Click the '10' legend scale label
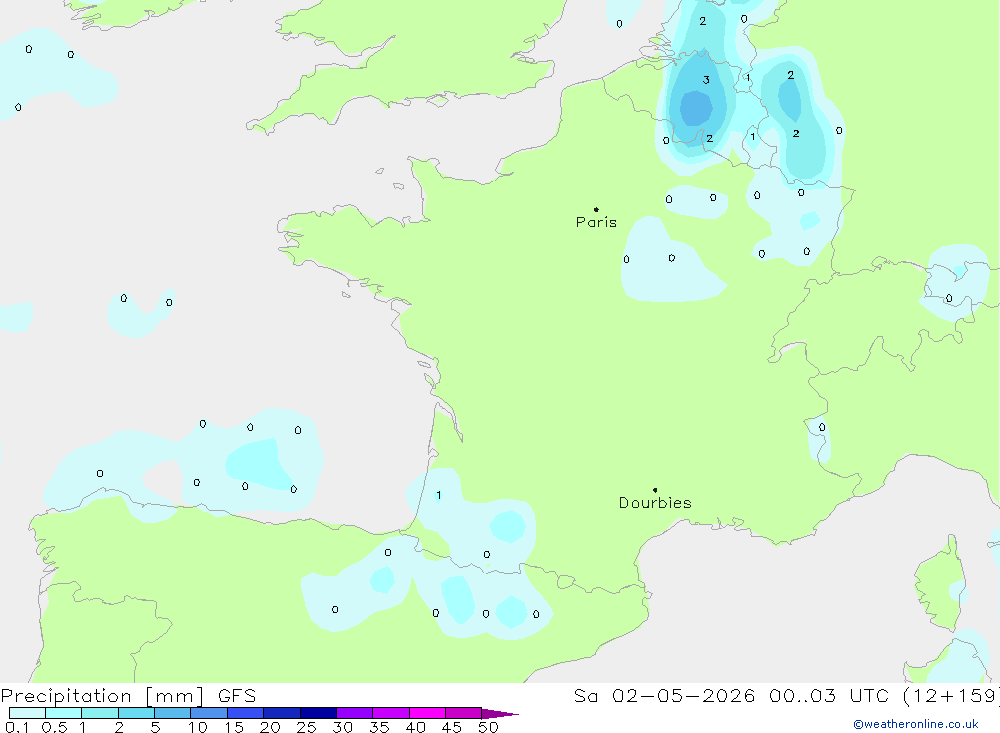This screenshot has width=1000, height=733. 198,727
